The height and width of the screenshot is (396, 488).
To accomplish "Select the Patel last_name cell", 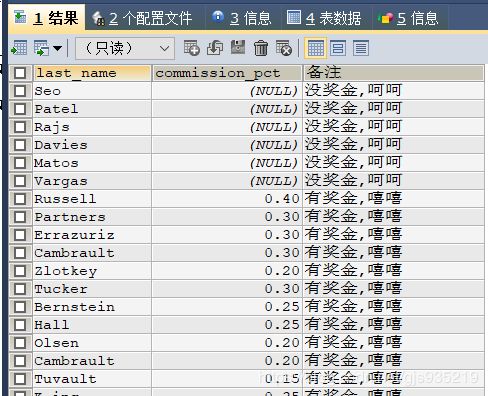I will click(92, 109).
